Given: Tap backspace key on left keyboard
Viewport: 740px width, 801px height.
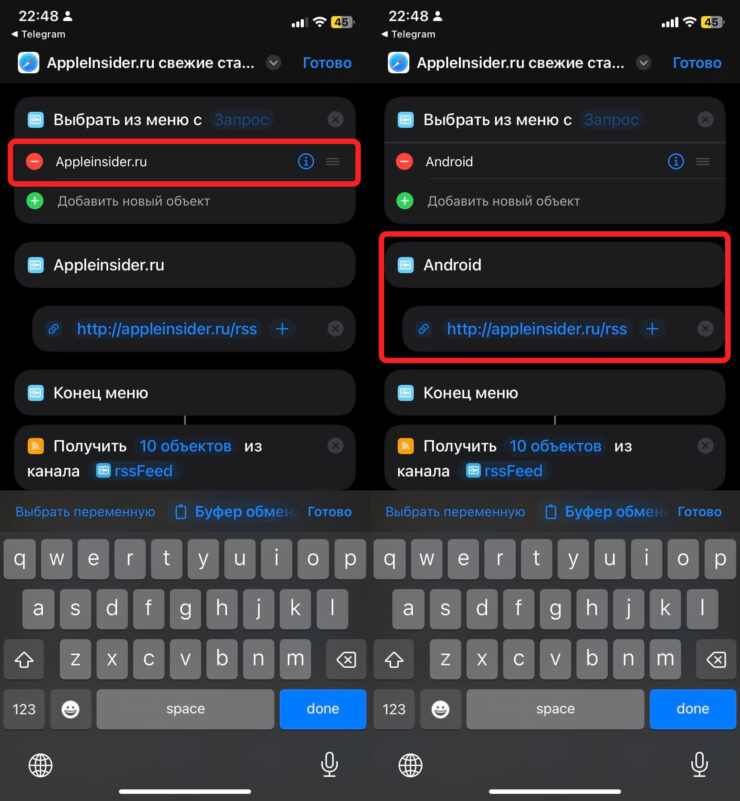Looking at the screenshot, I should (x=346, y=659).
